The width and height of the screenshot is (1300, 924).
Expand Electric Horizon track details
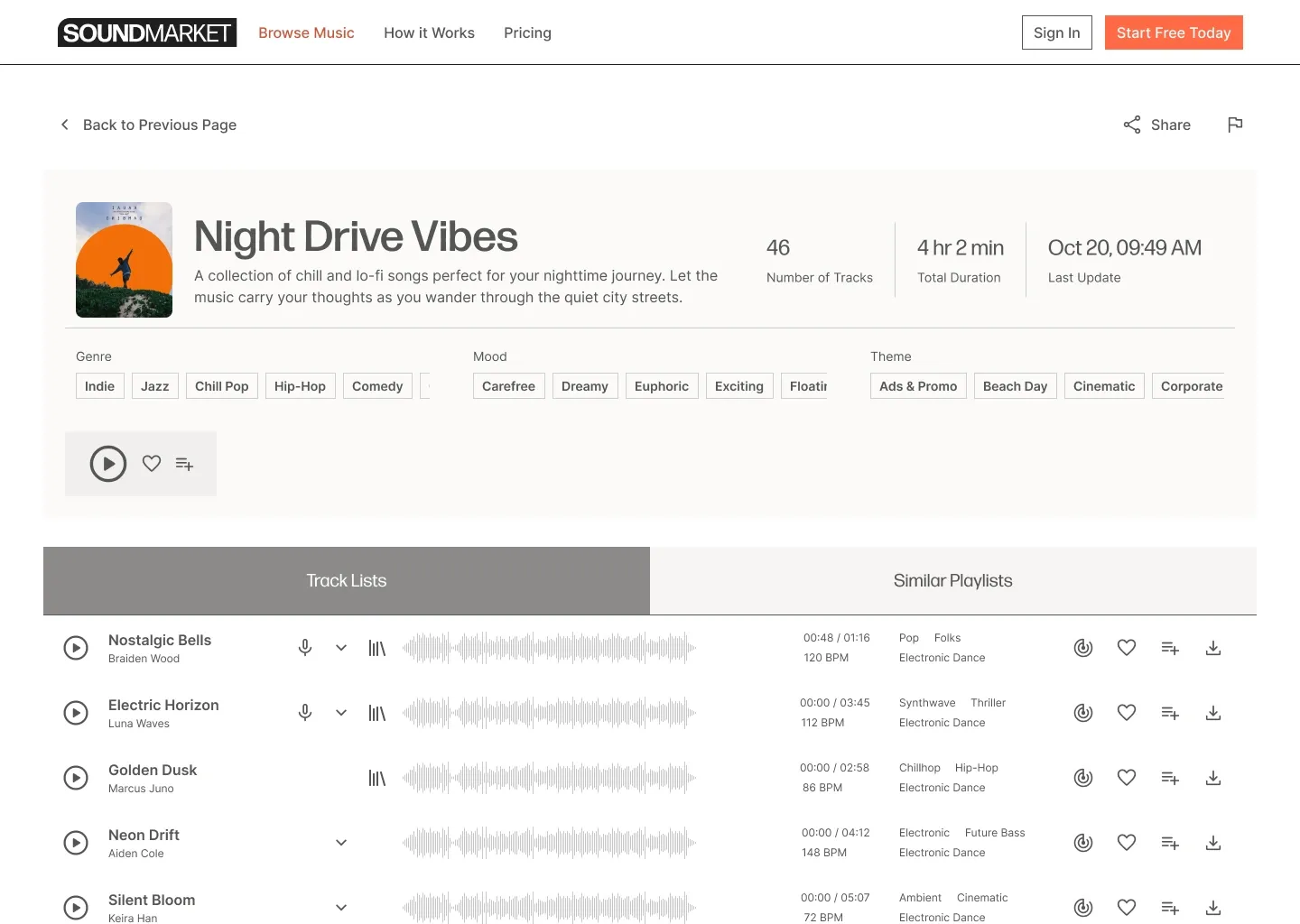(x=341, y=713)
